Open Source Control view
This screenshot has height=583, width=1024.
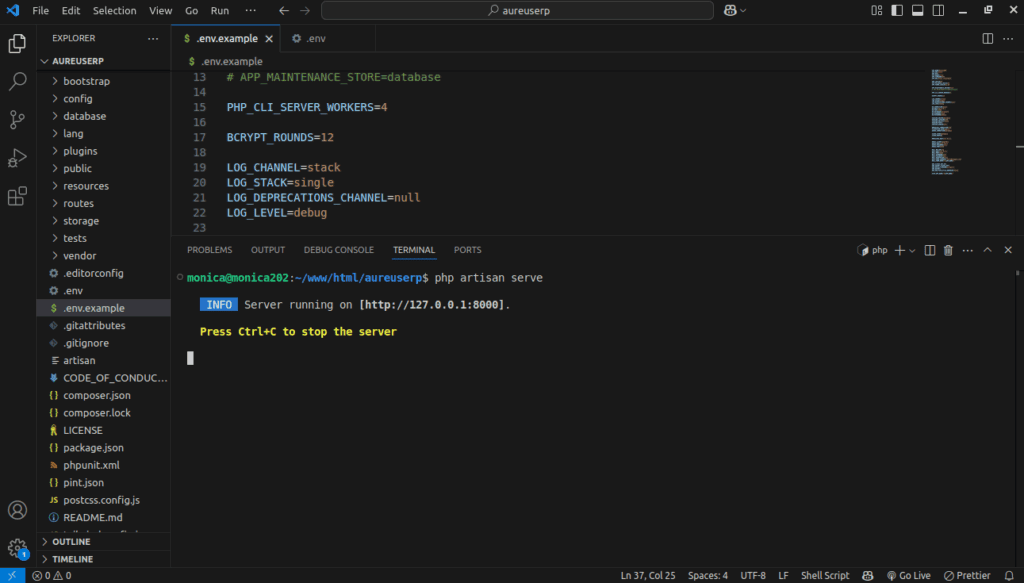tap(18, 119)
